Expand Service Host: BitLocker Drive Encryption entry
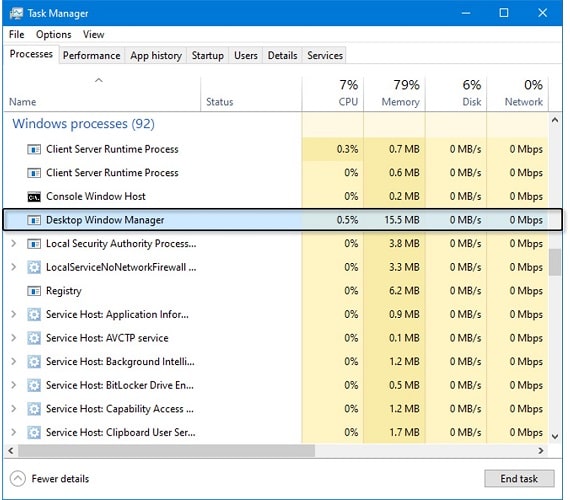The image size is (570, 500). tap(13, 385)
